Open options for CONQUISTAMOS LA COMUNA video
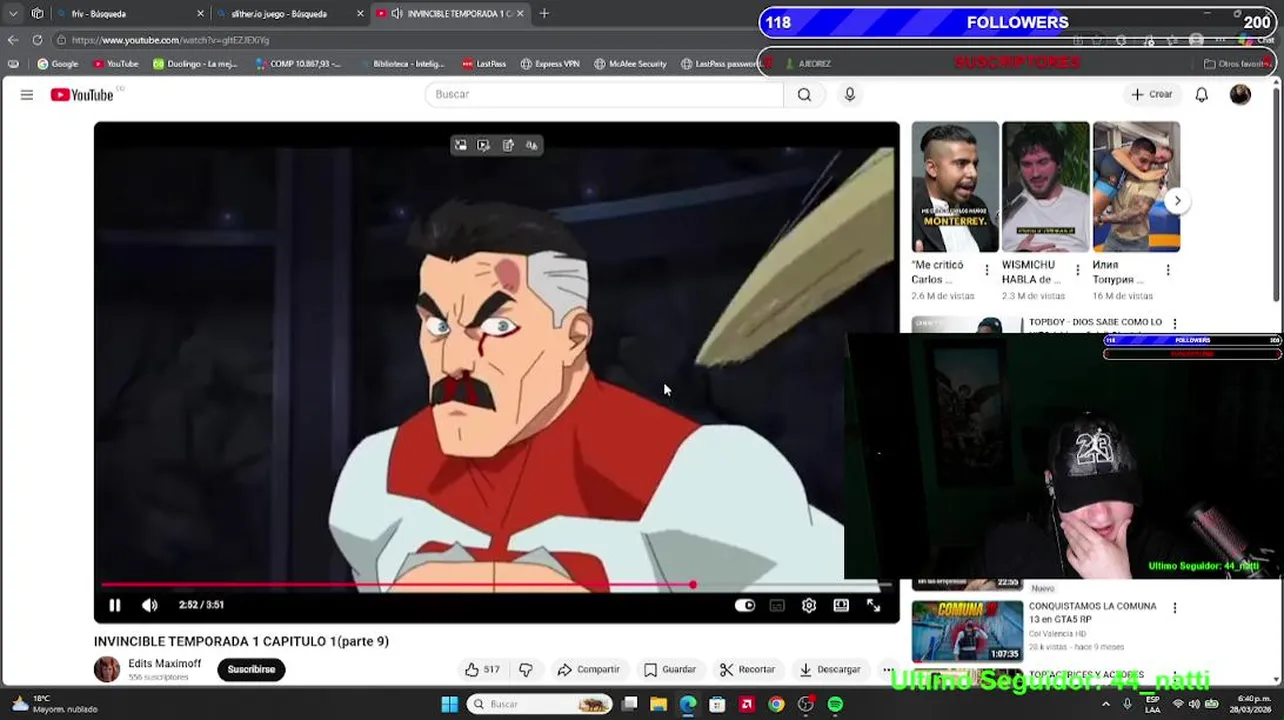This screenshot has width=1284, height=720. 1175,608
